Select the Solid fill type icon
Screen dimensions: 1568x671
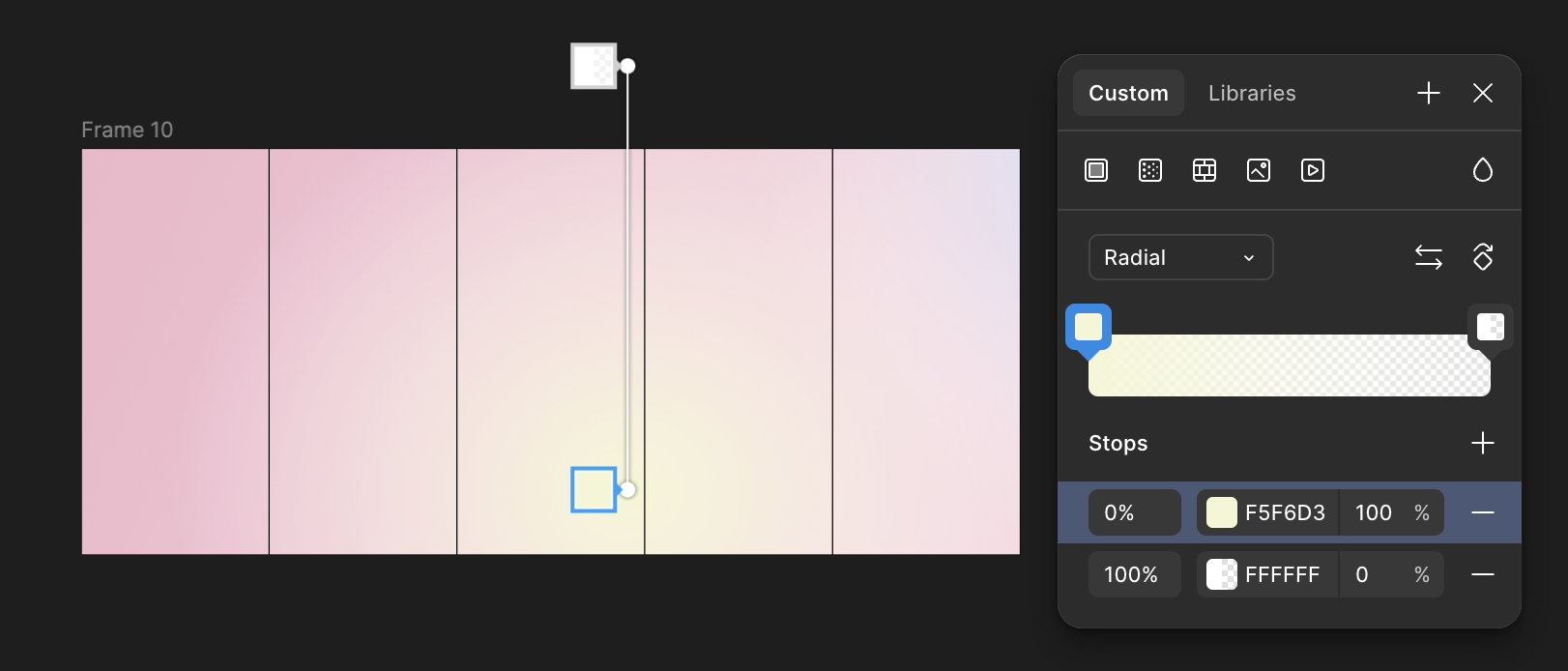click(x=1095, y=170)
